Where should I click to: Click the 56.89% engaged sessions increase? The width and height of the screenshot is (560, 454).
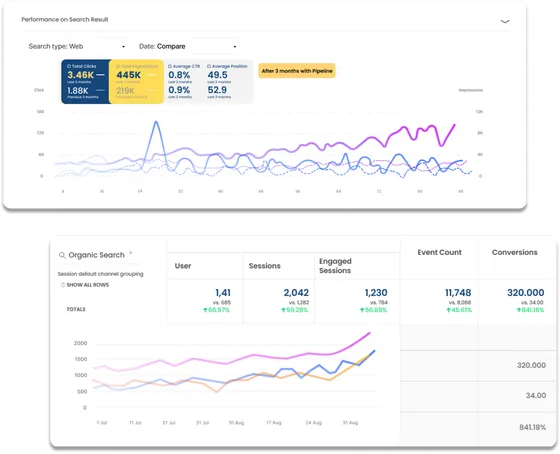pos(374,310)
